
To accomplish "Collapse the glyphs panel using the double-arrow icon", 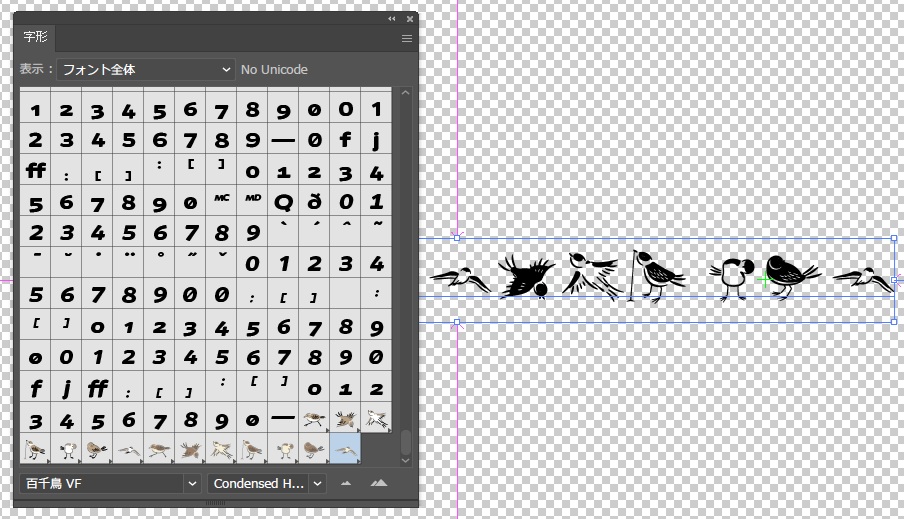I will pyautogui.click(x=393, y=18).
